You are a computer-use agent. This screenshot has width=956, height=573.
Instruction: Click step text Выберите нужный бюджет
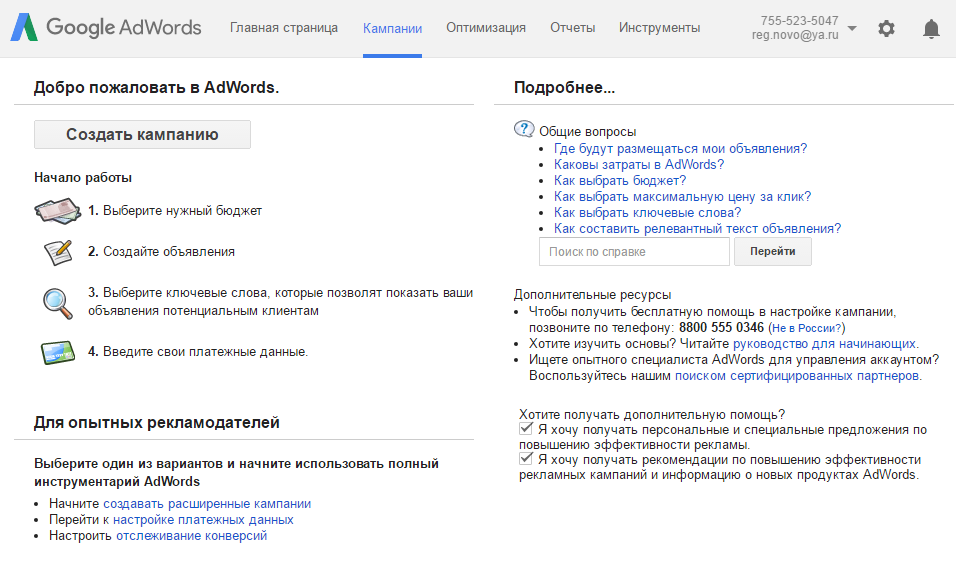(x=182, y=211)
